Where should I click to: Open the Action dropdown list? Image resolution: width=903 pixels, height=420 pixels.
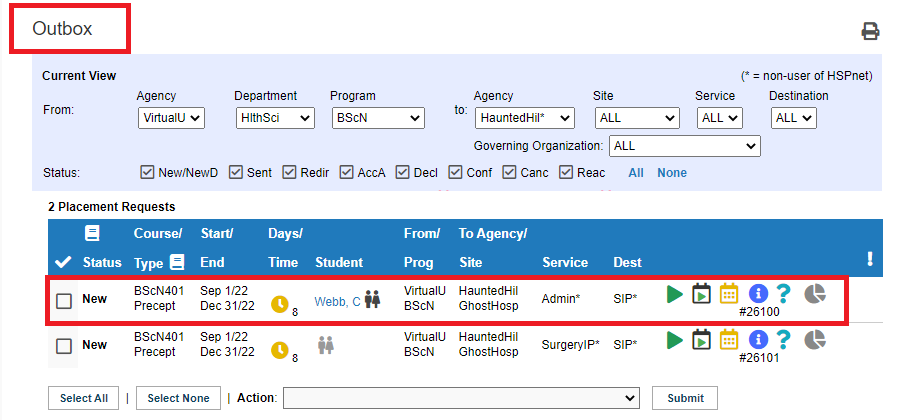pyautogui.click(x=461, y=398)
